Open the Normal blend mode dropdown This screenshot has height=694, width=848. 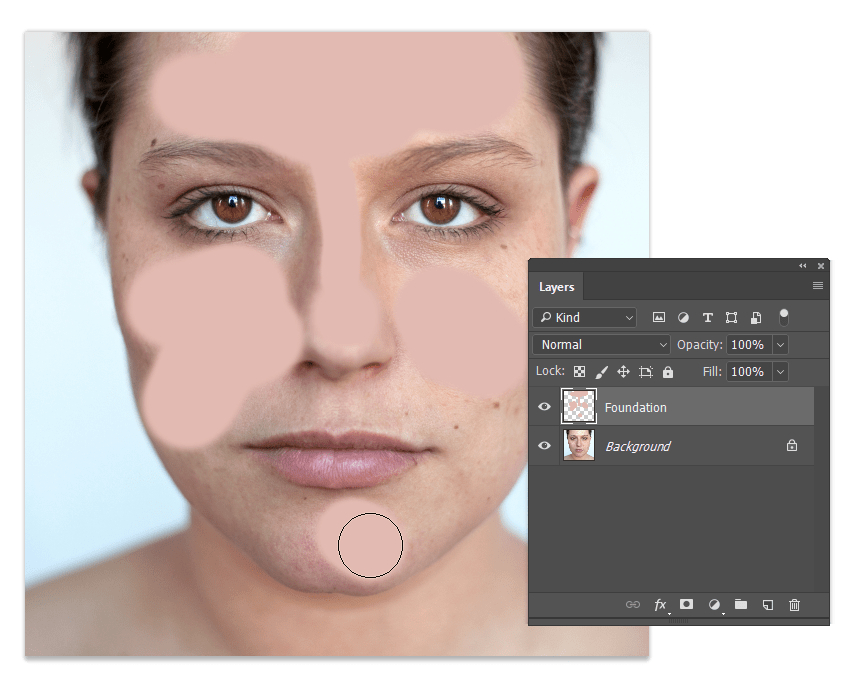[x=602, y=345]
